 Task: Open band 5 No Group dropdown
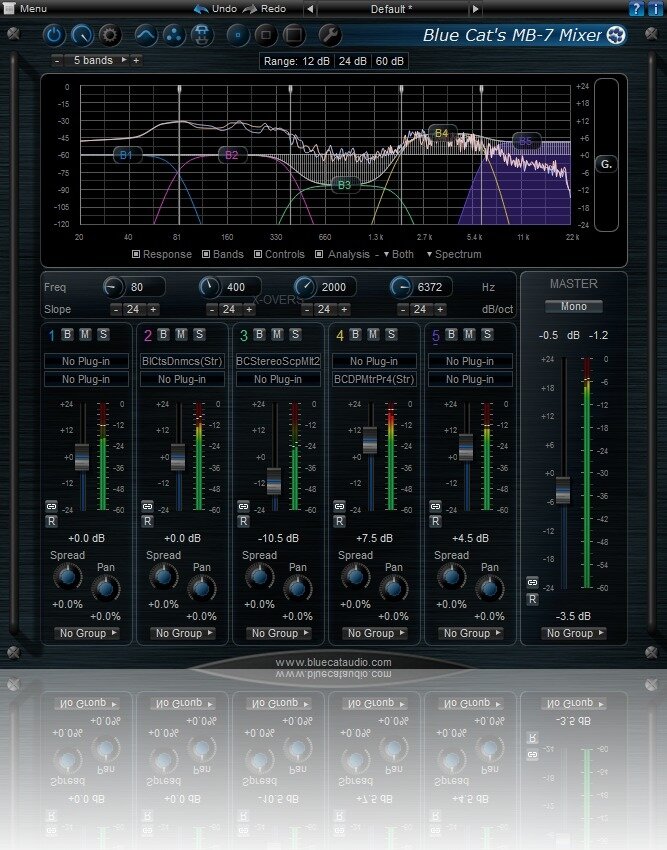point(472,633)
